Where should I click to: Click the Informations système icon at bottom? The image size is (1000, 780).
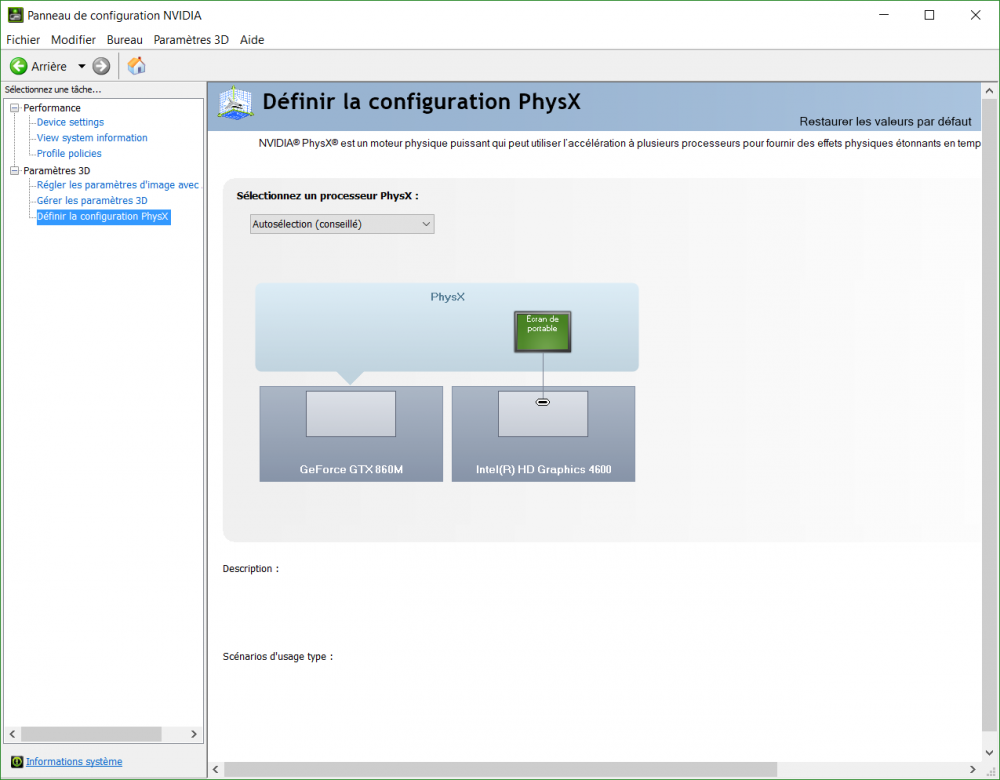16,762
